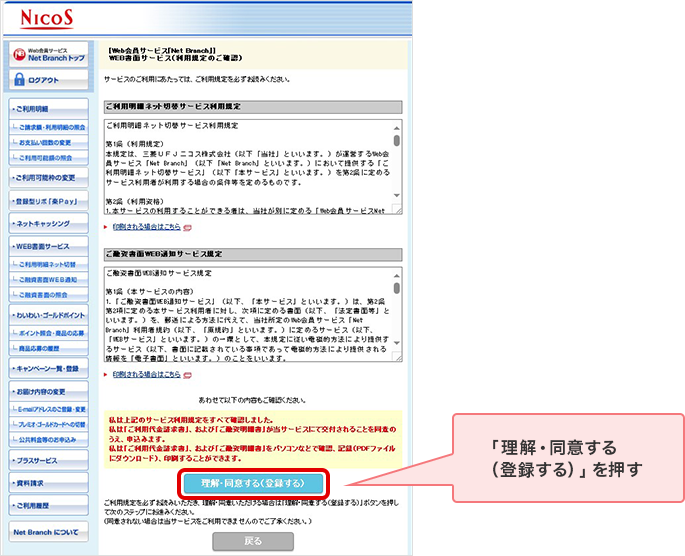Open お届け内容の変更 in the sidebar

click(48, 391)
